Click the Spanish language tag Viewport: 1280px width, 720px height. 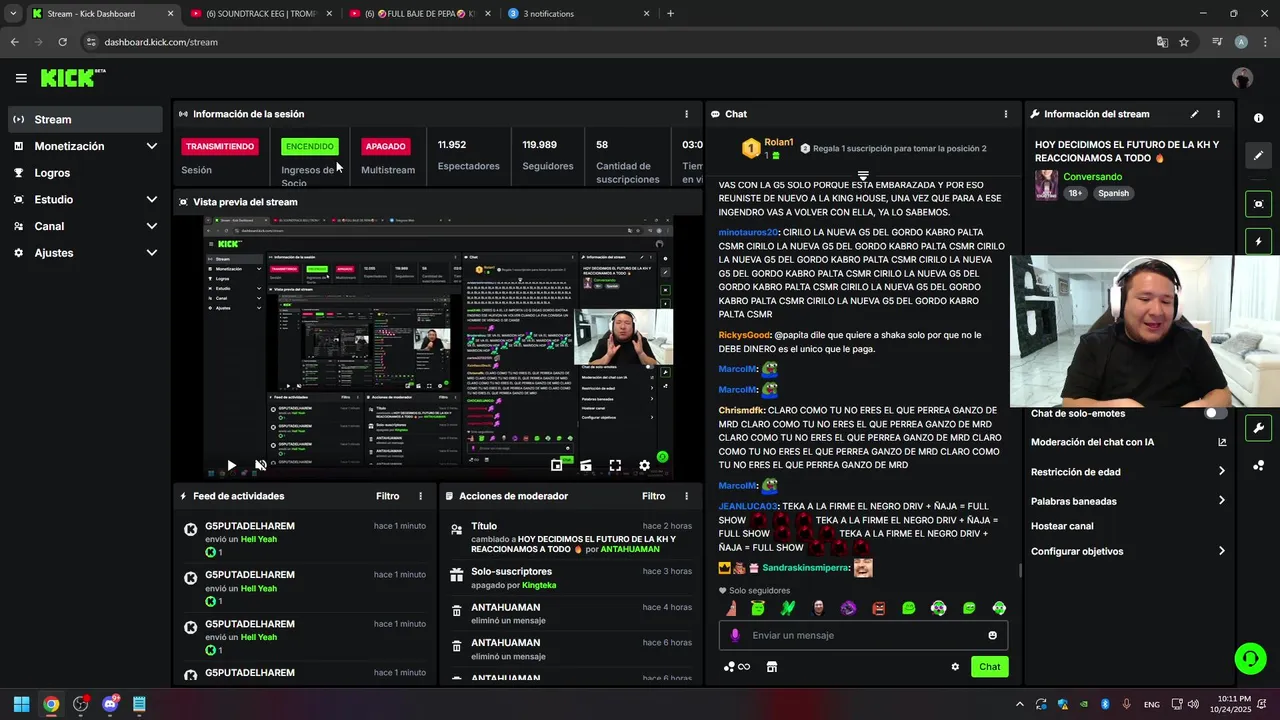(x=1113, y=193)
